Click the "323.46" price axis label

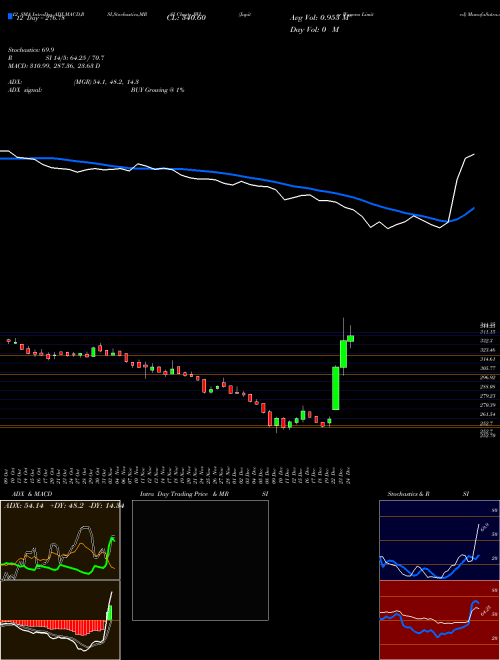click(x=488, y=350)
